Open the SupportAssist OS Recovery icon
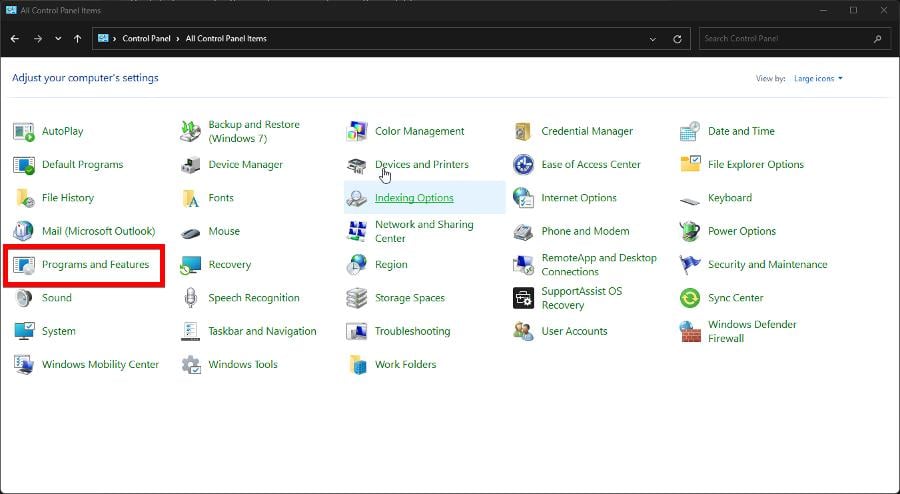 coord(523,298)
